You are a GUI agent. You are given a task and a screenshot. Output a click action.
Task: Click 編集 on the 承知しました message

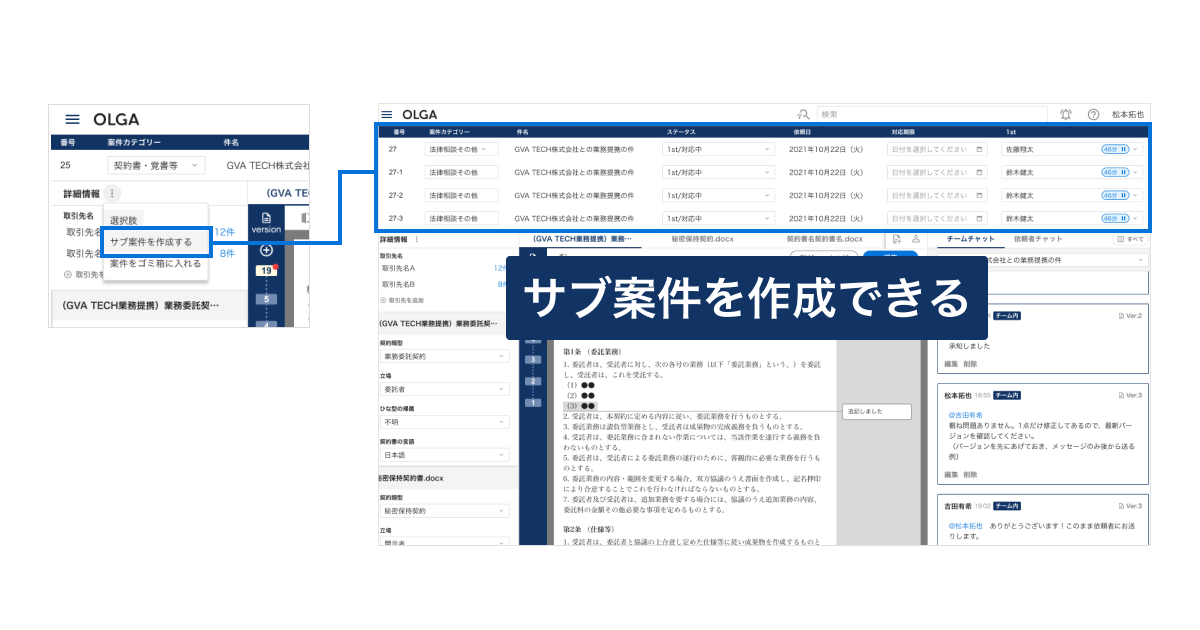point(951,364)
